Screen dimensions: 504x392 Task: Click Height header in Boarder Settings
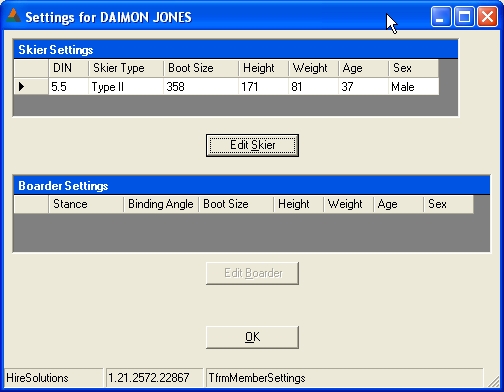[298, 204]
